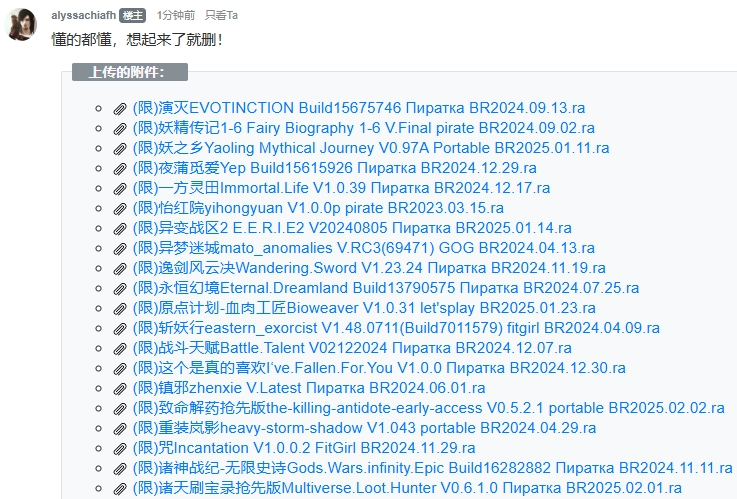737x499 pixels.
Task: Click paperclip icon beside Fairy Biography attachment
Action: 120,129
